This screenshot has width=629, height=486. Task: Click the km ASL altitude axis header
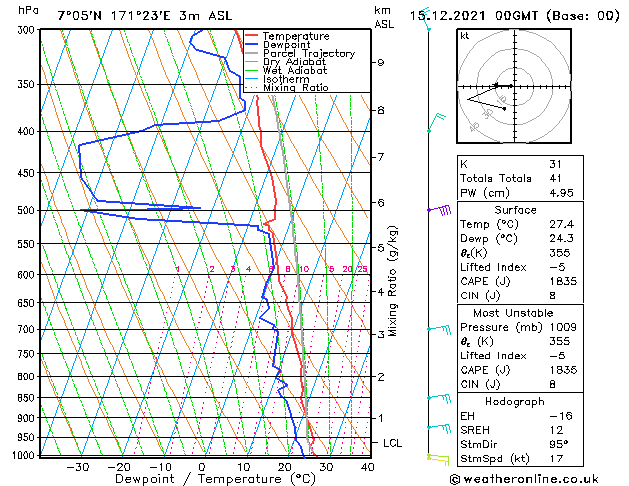coord(383,17)
